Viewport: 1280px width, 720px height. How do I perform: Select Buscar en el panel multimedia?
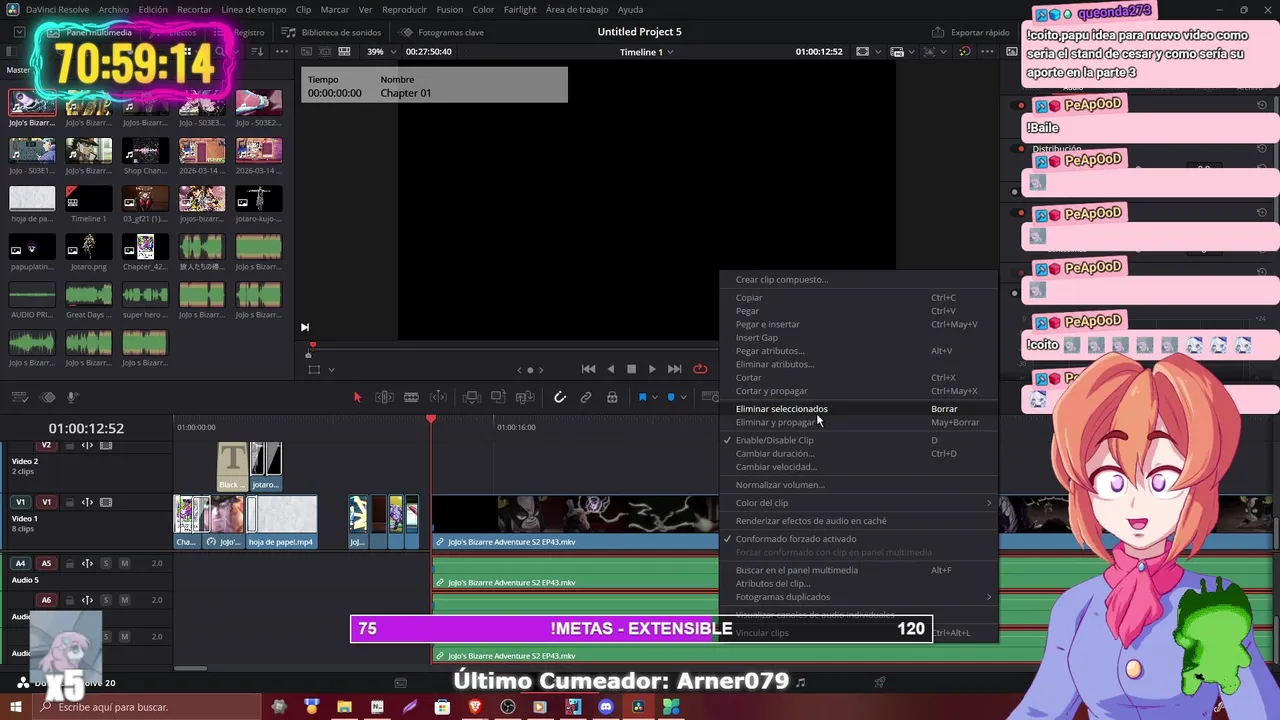tap(858, 570)
